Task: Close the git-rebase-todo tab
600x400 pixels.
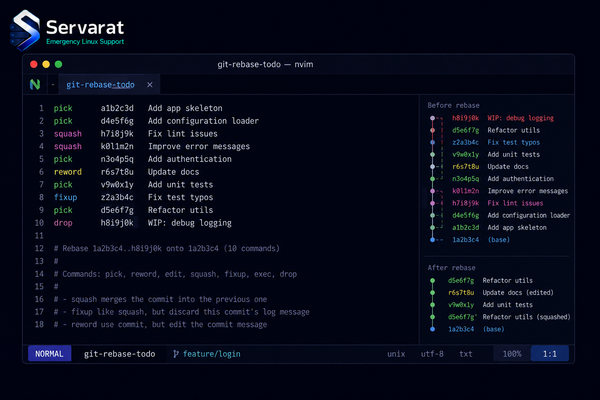Action: (x=150, y=85)
